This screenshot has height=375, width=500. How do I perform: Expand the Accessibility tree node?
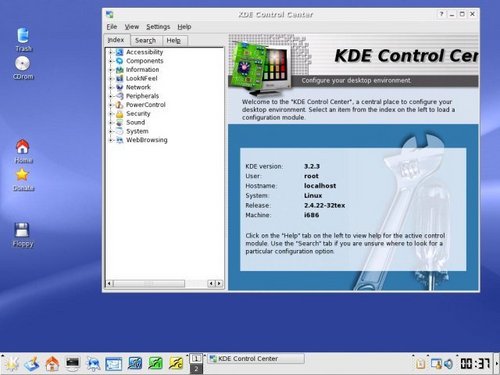[x=110, y=52]
